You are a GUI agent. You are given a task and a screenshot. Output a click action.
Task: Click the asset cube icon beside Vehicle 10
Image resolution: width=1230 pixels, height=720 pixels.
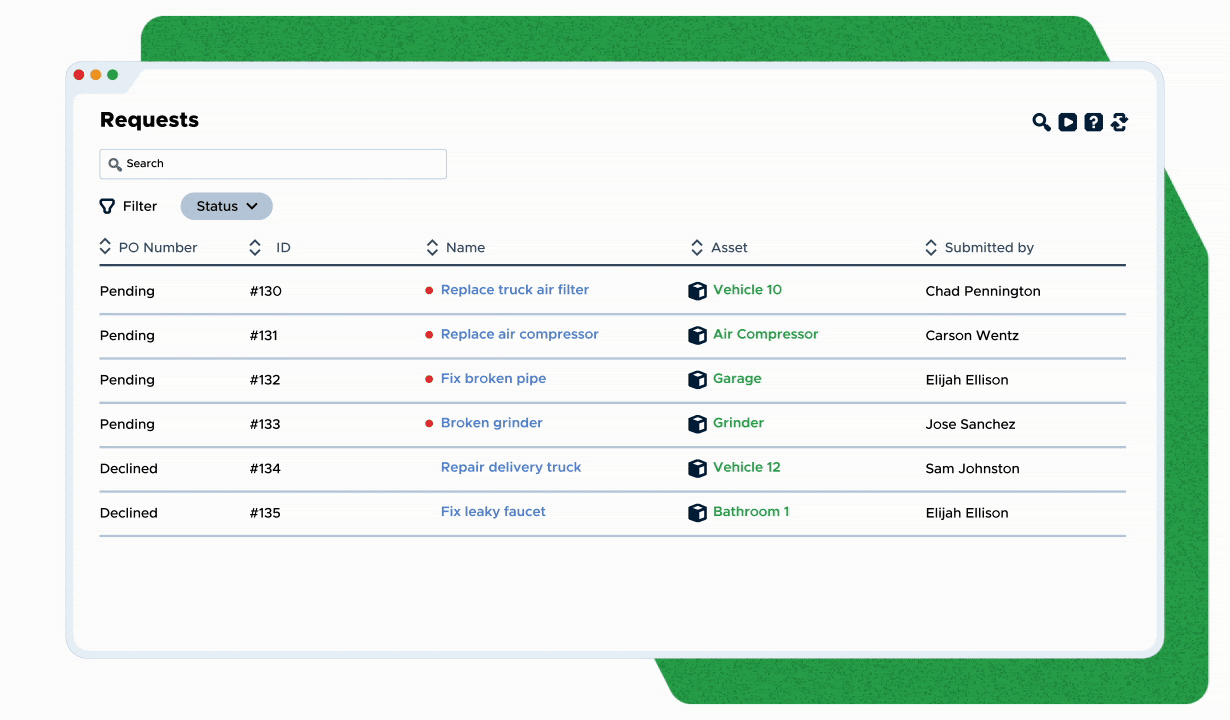[x=697, y=291]
